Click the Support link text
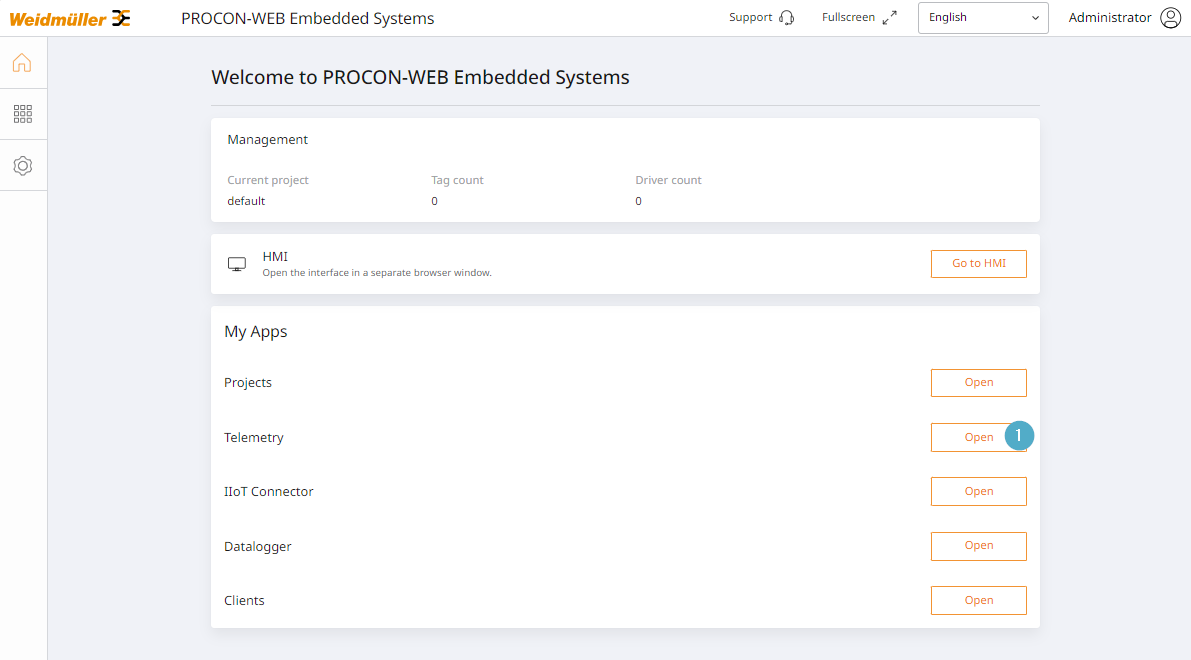Viewport: 1191px width, 660px height. (750, 17)
